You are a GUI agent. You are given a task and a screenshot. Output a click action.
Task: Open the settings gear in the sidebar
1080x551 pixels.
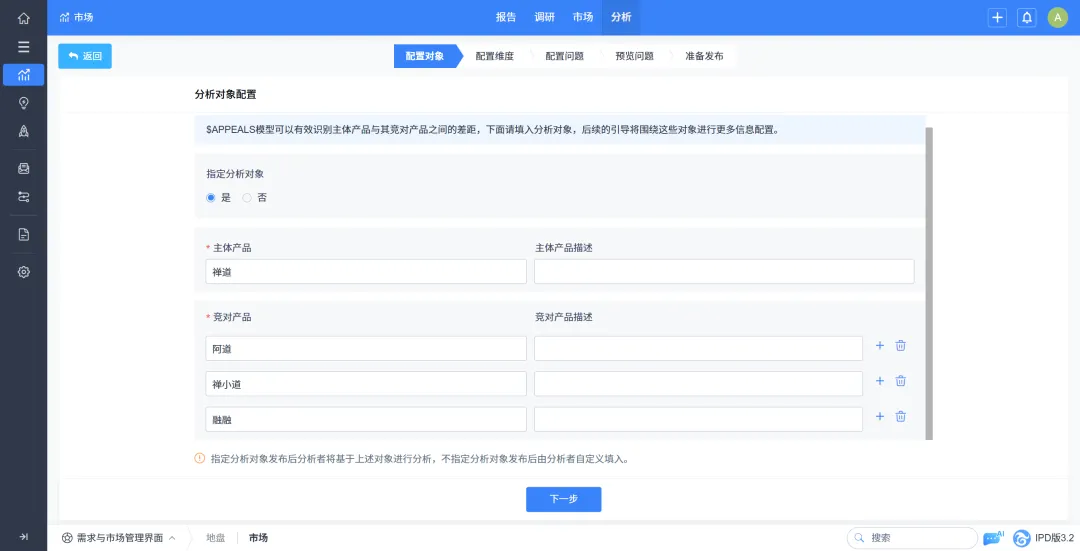click(23, 272)
